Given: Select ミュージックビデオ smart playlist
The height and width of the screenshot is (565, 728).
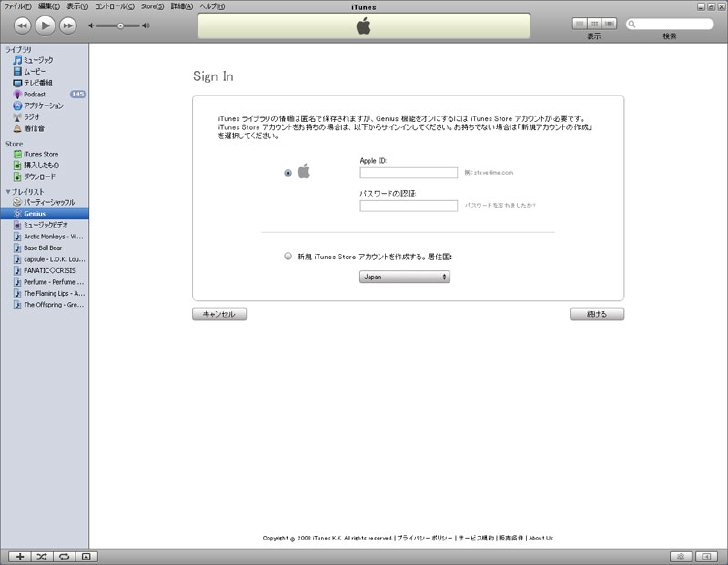Looking at the screenshot, I should point(44,225).
